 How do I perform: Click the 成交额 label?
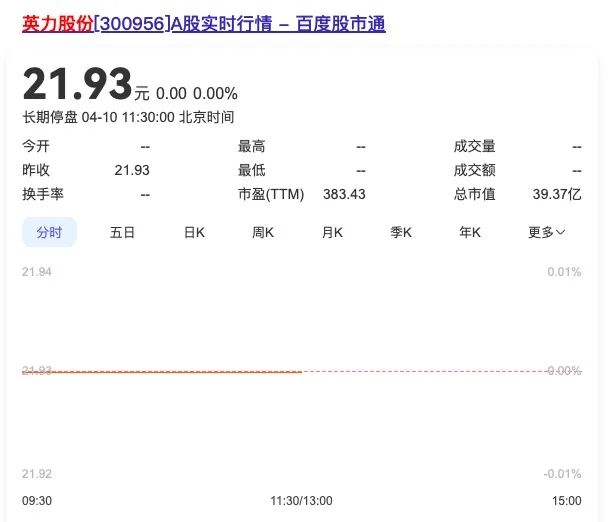474,170
